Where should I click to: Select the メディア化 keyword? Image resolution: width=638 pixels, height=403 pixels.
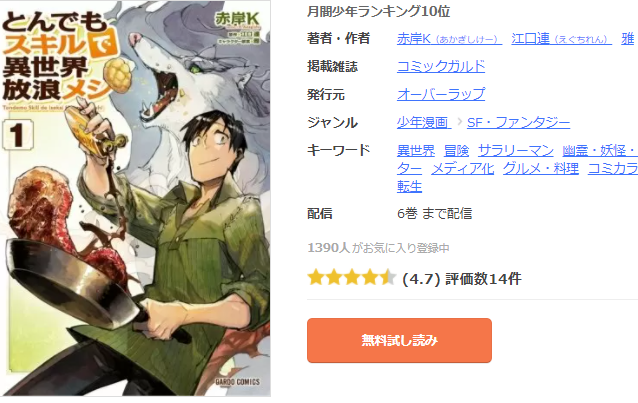[463, 168]
